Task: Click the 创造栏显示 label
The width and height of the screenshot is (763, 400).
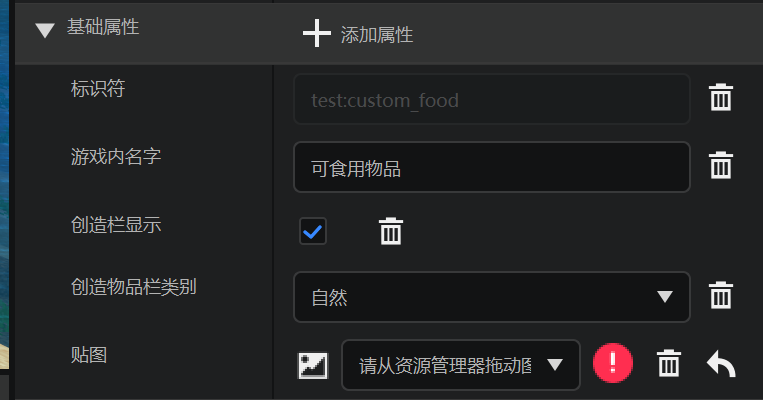Action: (x=116, y=225)
